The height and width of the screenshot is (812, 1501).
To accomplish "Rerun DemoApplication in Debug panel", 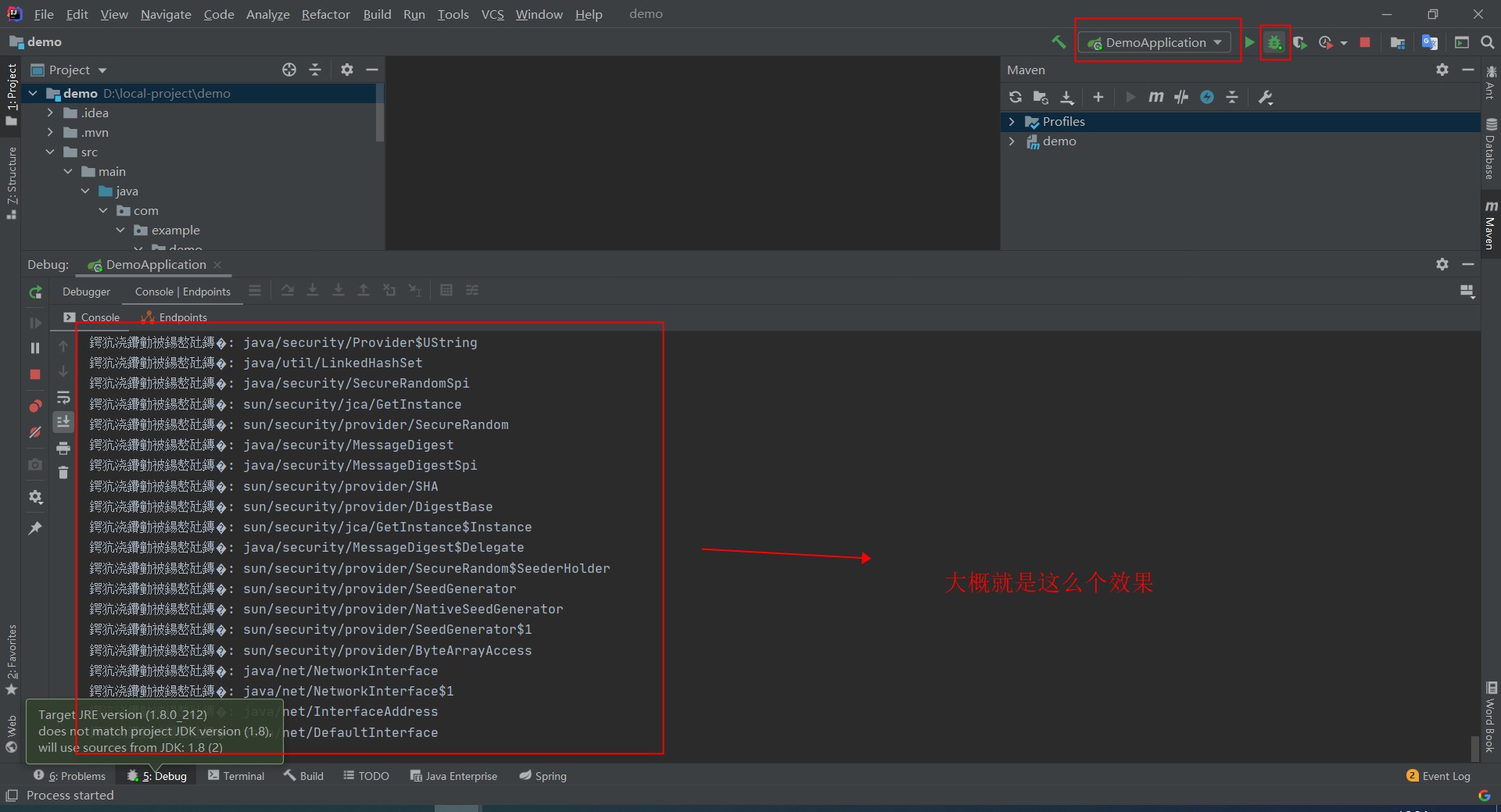I will pyautogui.click(x=35, y=292).
